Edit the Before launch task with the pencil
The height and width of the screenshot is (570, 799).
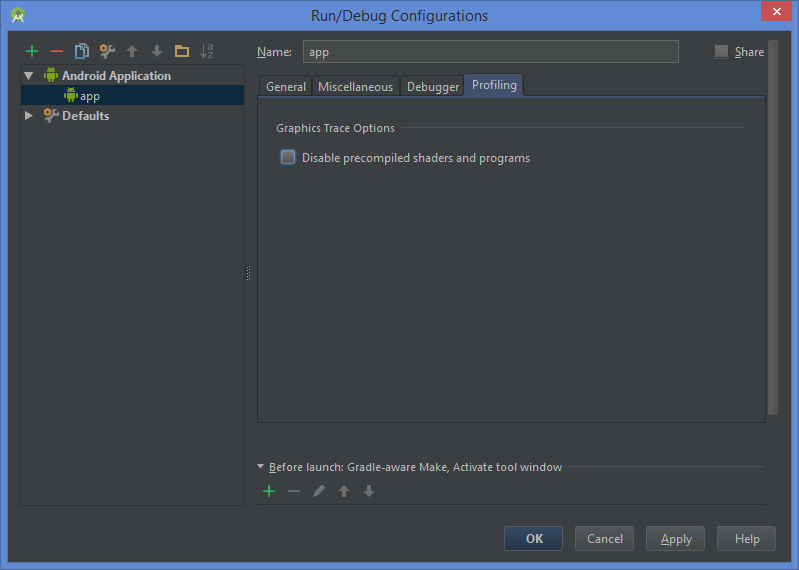tap(319, 491)
